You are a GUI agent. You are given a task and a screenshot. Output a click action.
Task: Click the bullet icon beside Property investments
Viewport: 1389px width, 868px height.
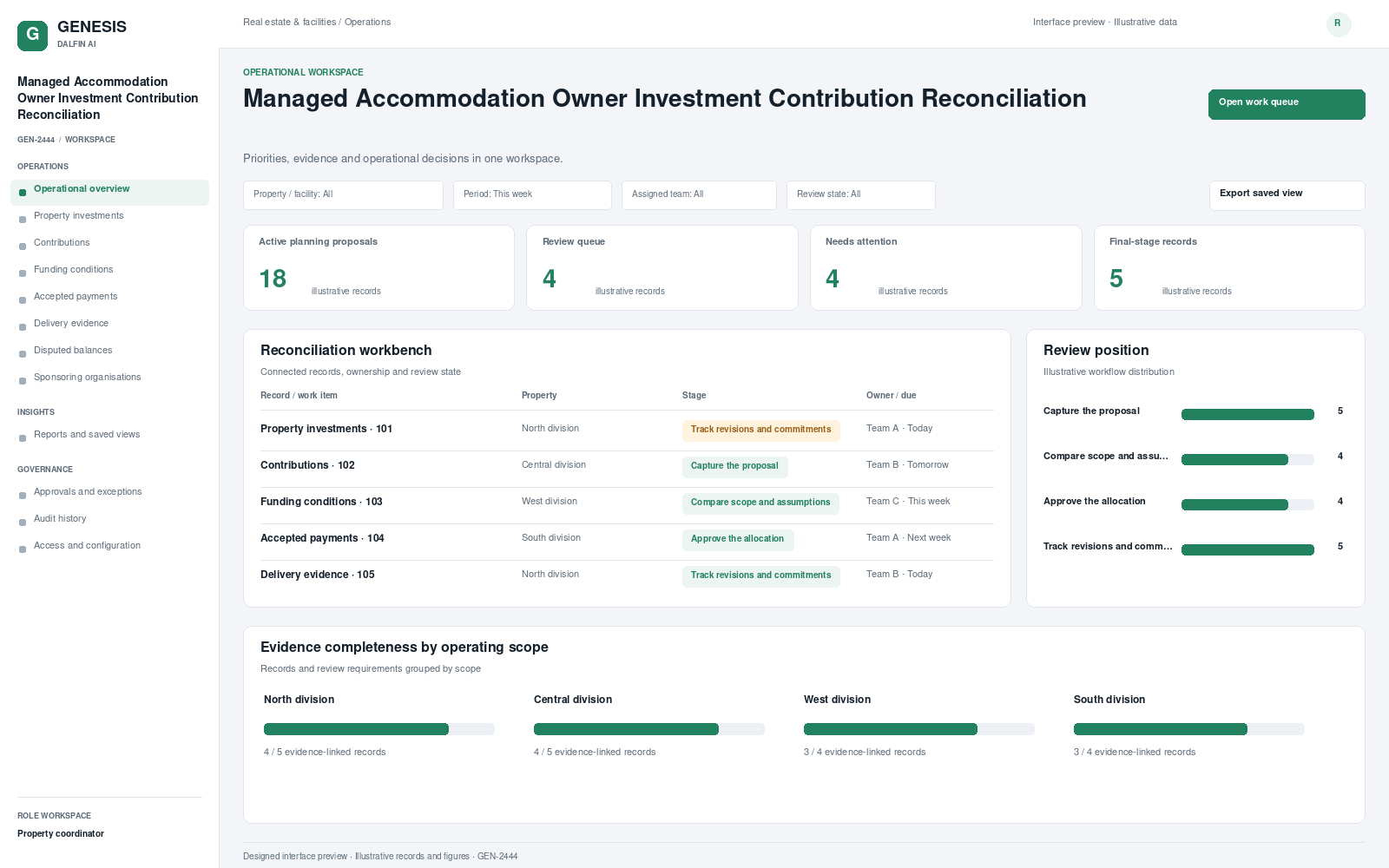tap(23, 220)
